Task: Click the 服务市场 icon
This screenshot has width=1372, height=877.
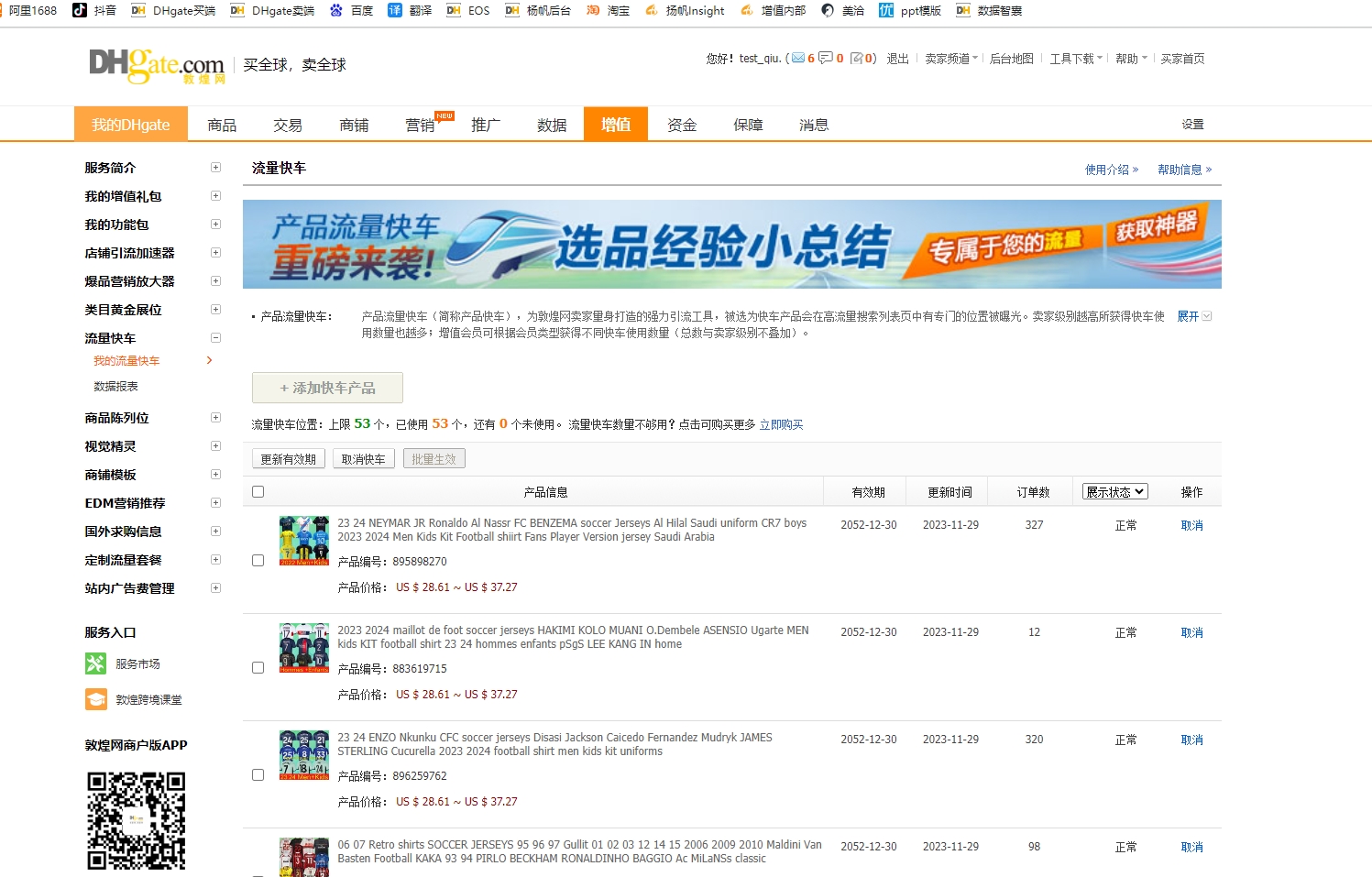Action: 95,663
